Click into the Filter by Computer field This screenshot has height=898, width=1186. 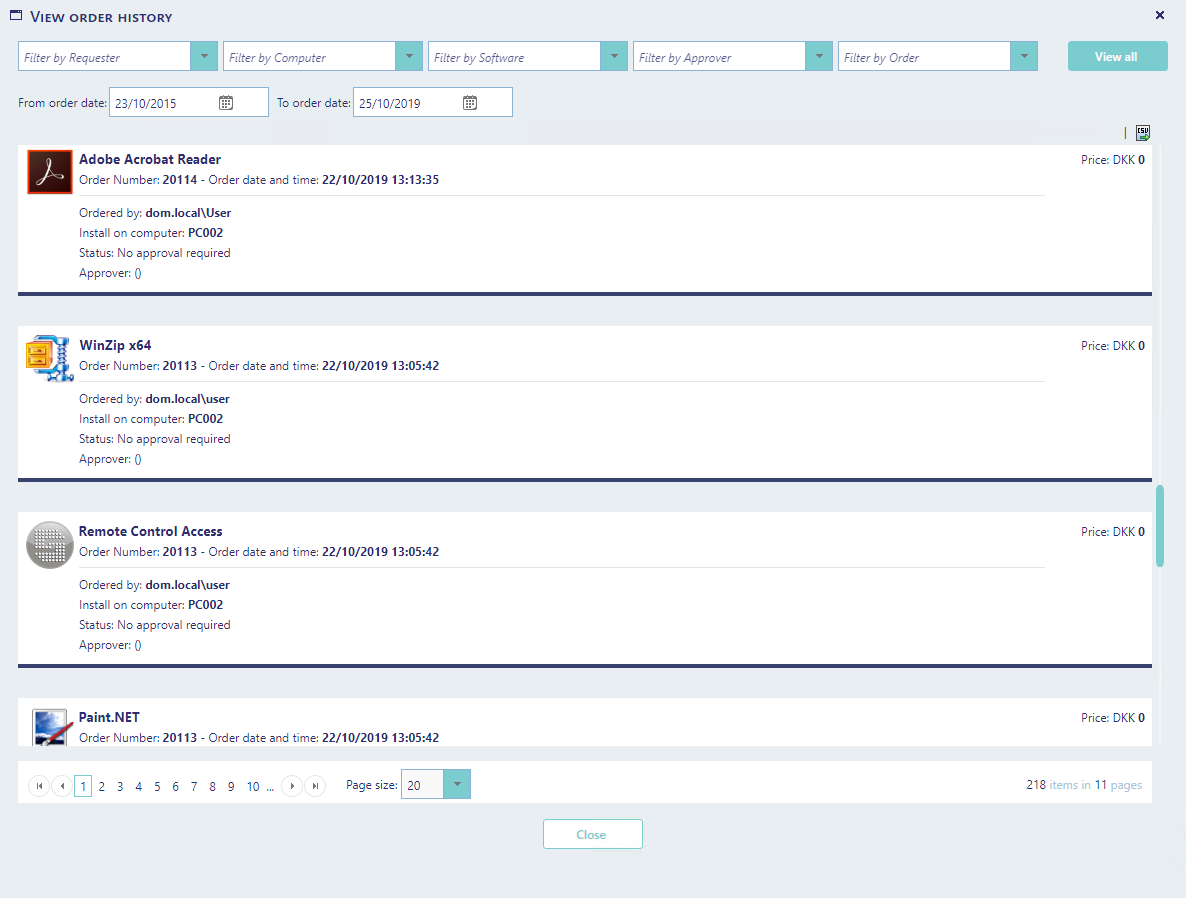coord(310,57)
